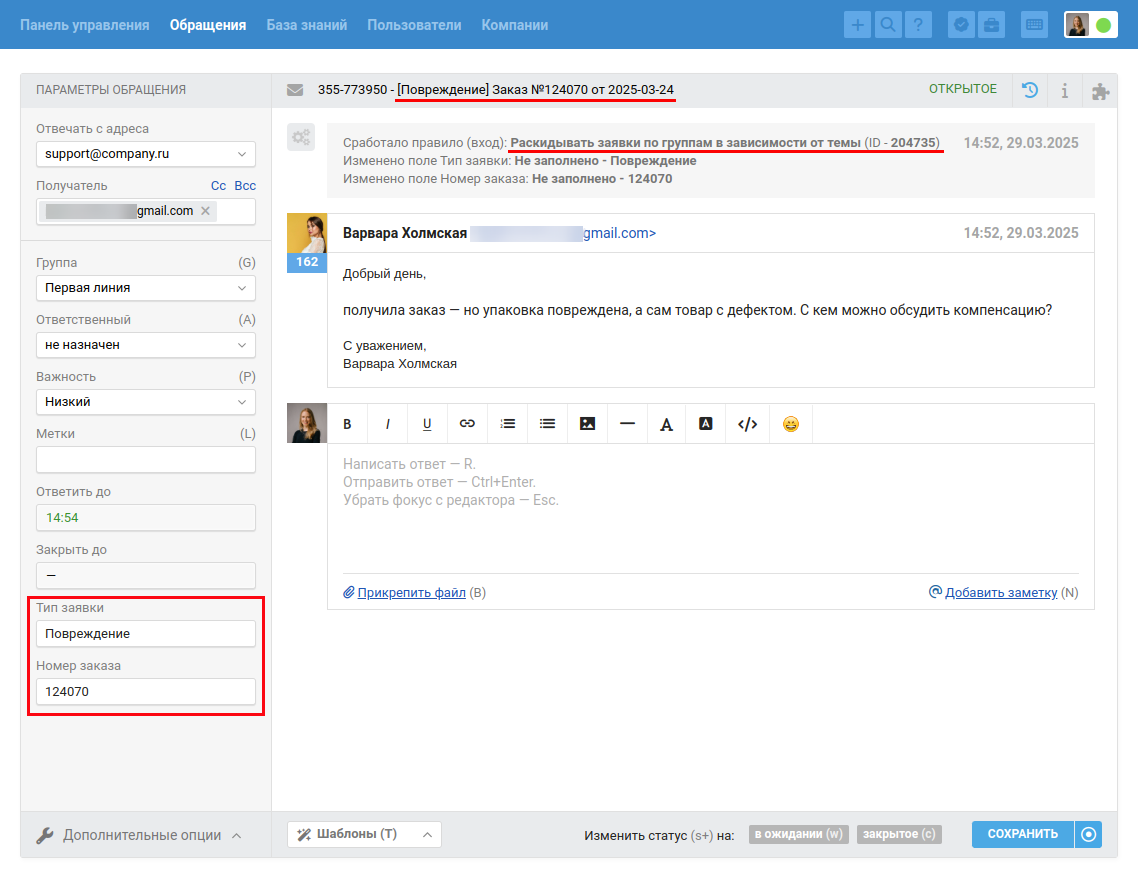
Task: Toggle underline formatting in editor
Action: coord(427,423)
